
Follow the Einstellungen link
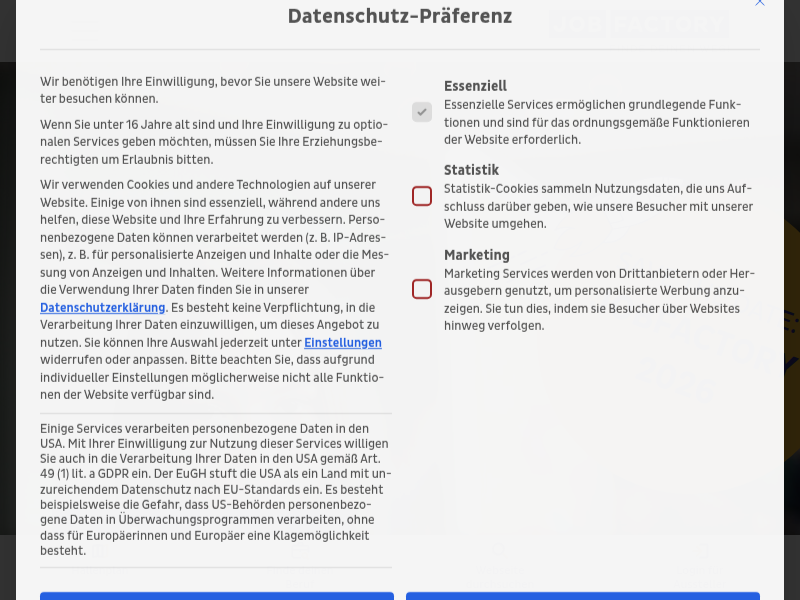pos(342,343)
